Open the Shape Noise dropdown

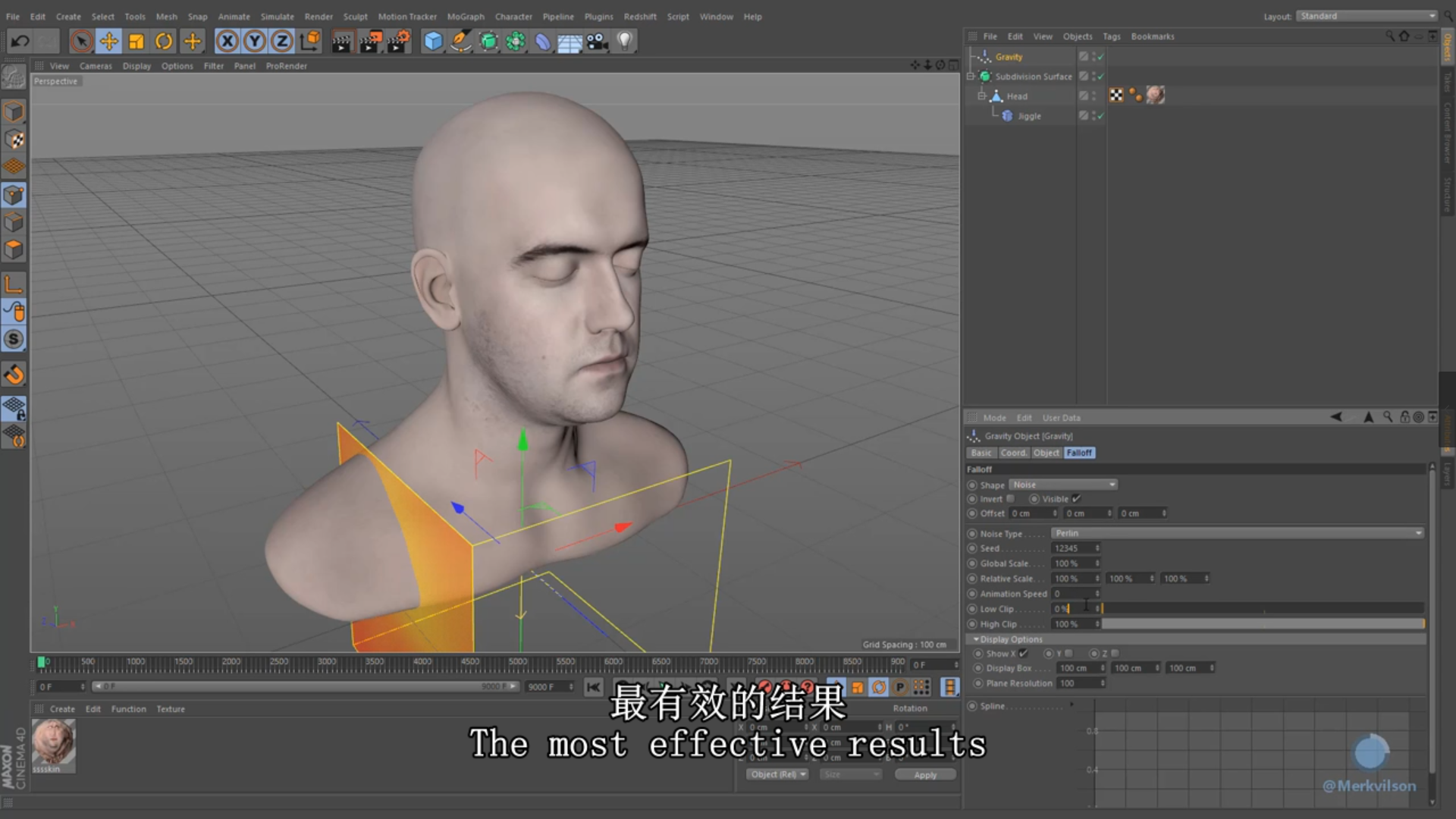[1063, 485]
